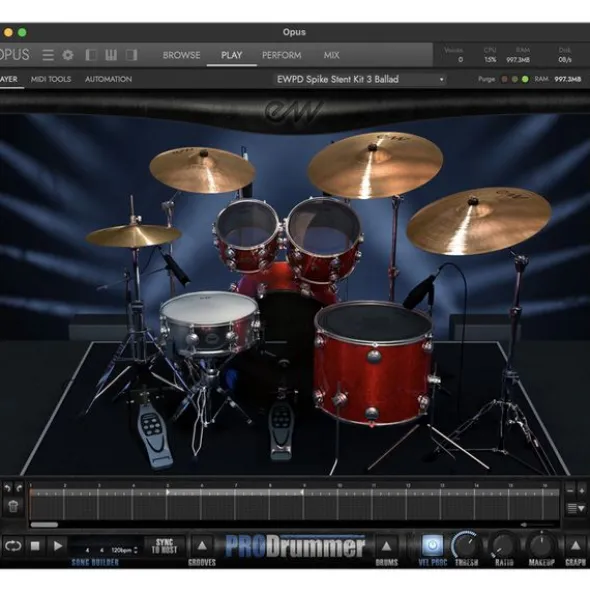
Task: Expand the DRUMS panel arrow
Action: click(x=386, y=545)
